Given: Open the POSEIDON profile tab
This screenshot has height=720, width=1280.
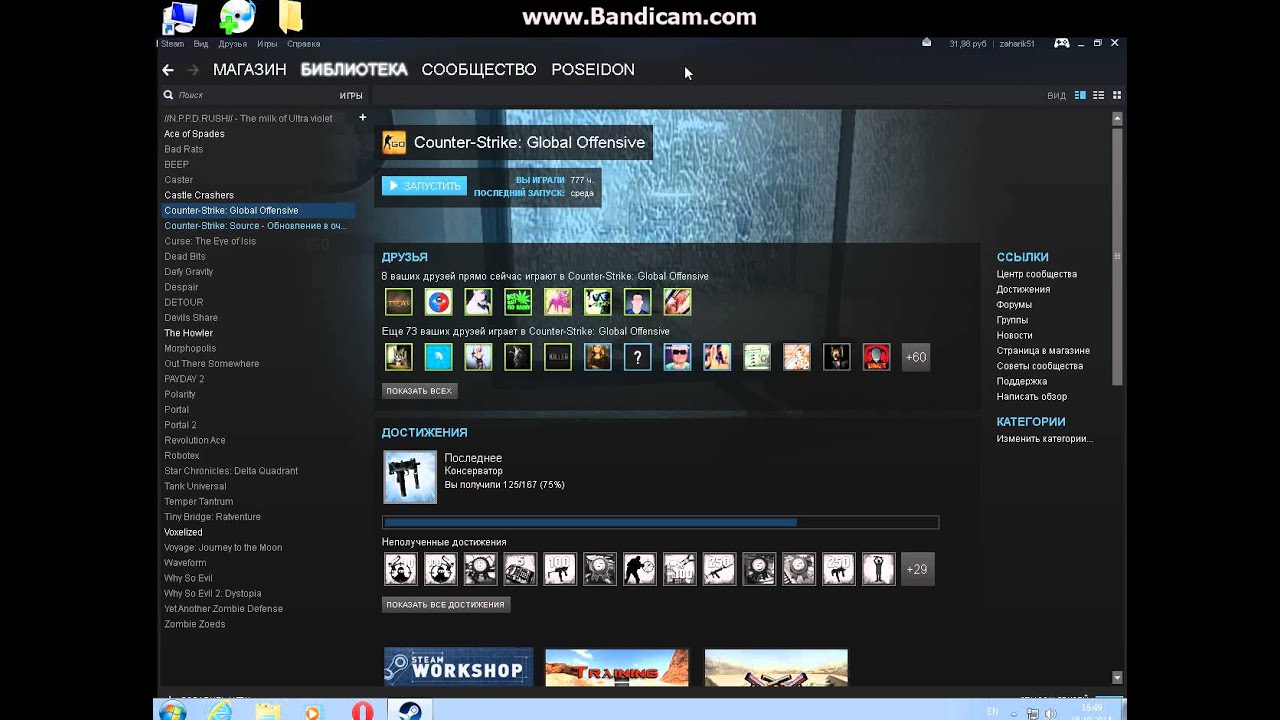Looking at the screenshot, I should tap(593, 70).
